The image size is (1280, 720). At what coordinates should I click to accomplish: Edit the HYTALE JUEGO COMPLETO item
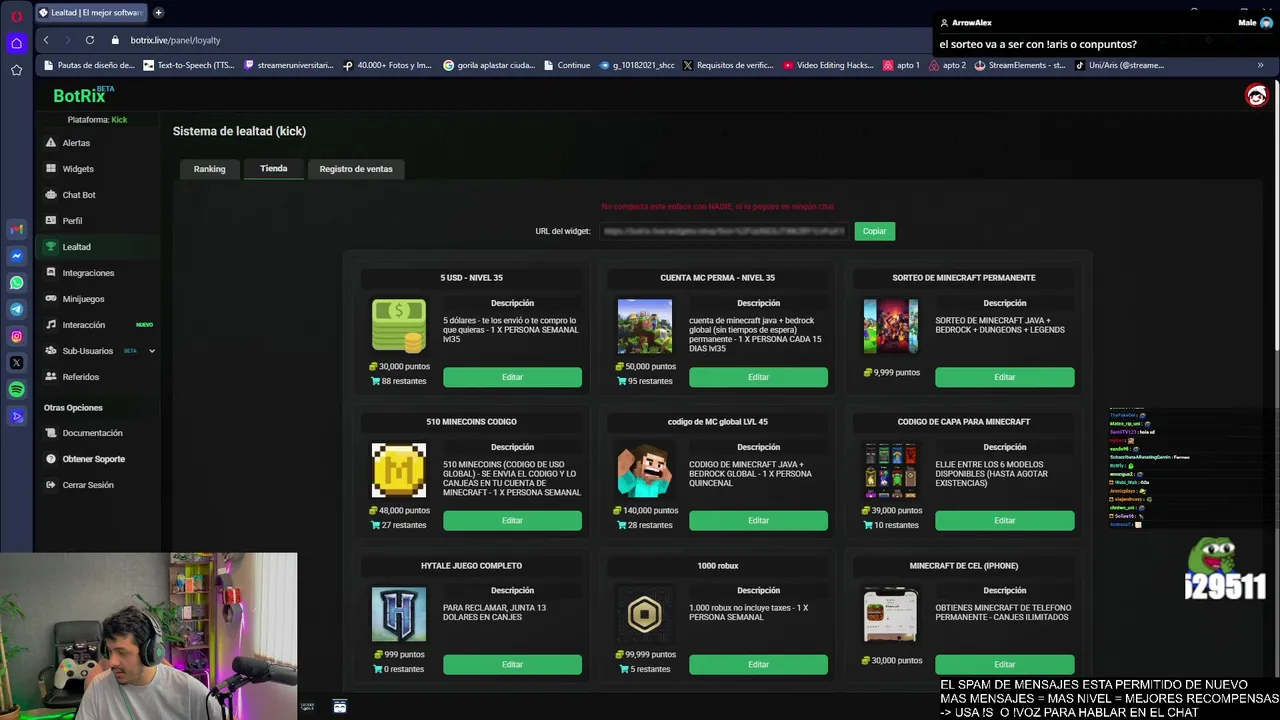512,664
